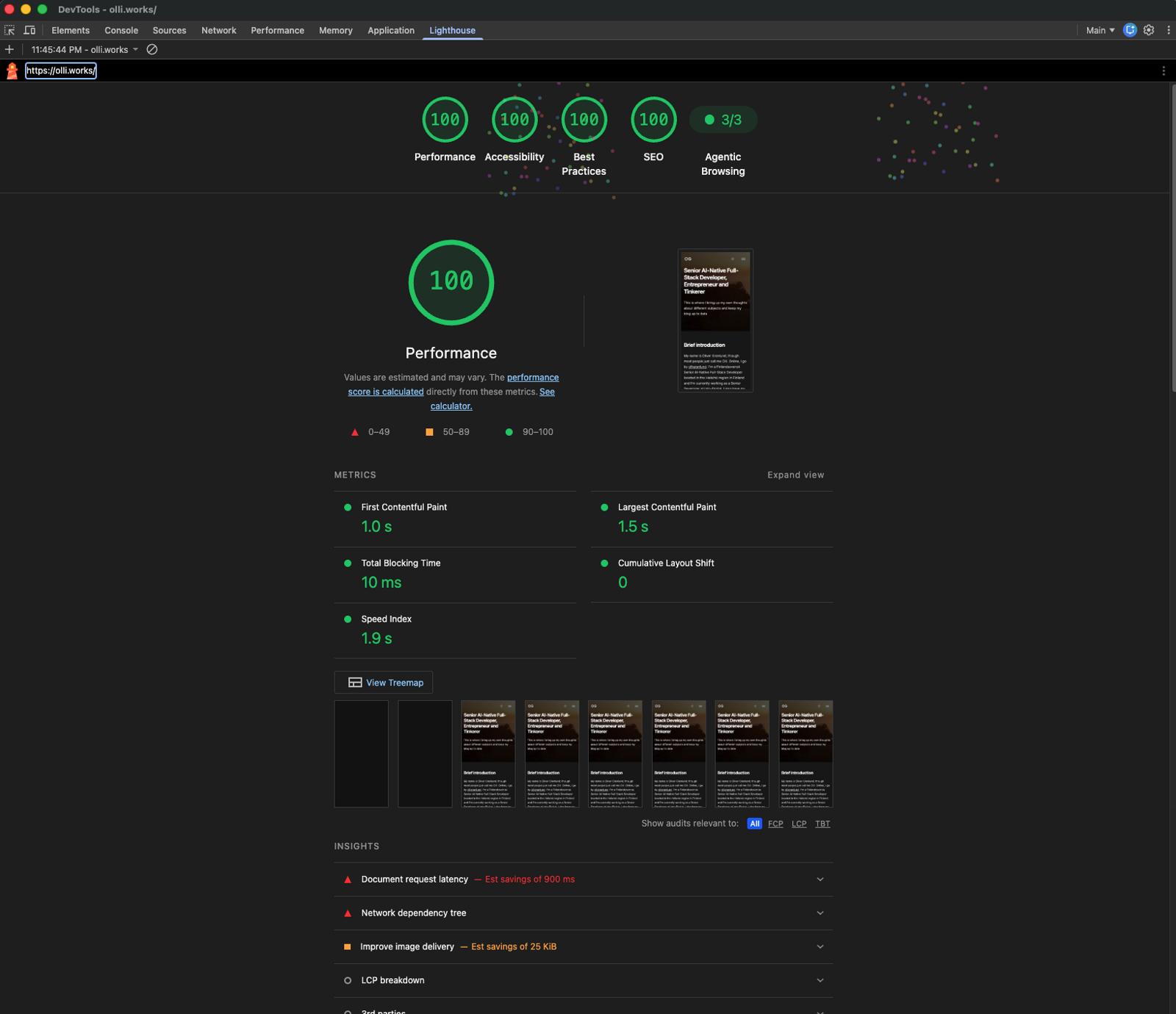
Task: Toggle metrics Expand view
Action: [x=796, y=475]
